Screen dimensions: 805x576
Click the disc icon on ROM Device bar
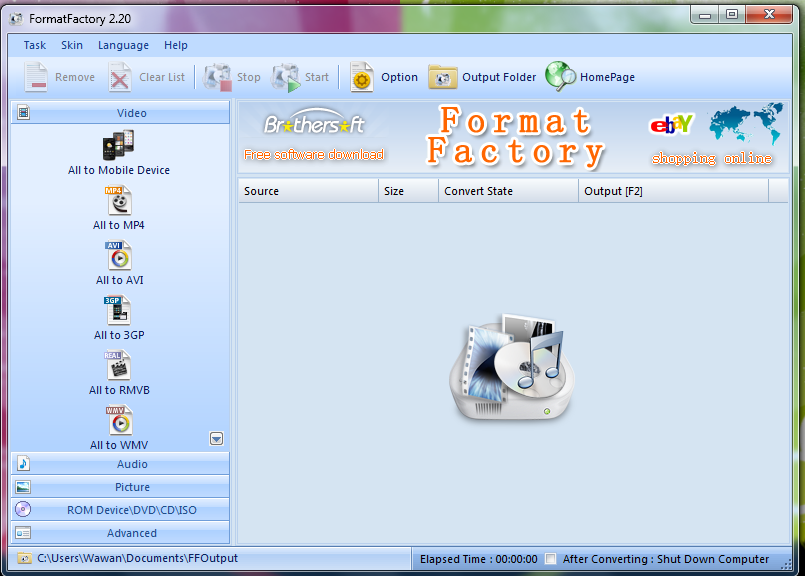pyautogui.click(x=23, y=509)
